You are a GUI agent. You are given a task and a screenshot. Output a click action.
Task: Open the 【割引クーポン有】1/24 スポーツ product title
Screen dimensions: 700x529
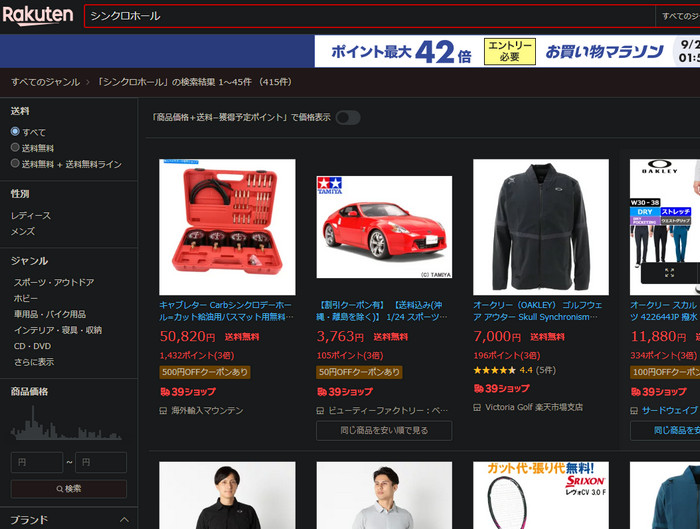pos(382,311)
